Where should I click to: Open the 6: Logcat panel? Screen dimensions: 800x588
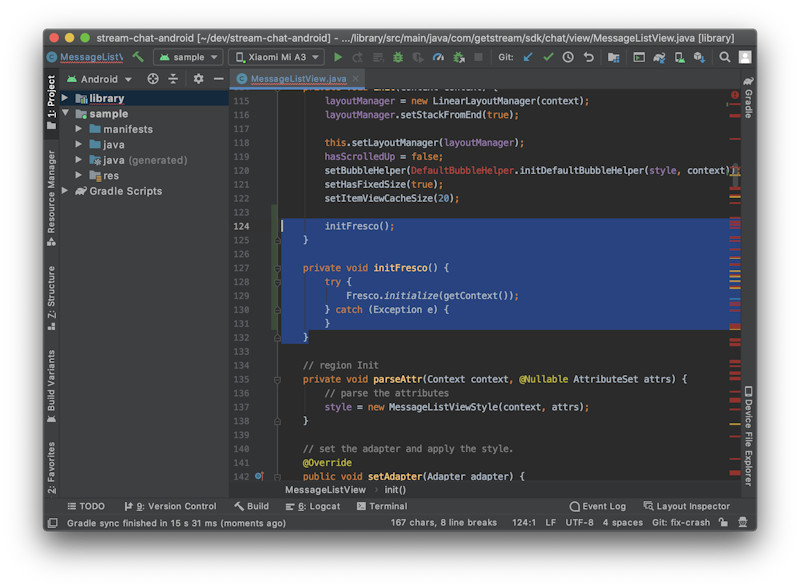318,506
